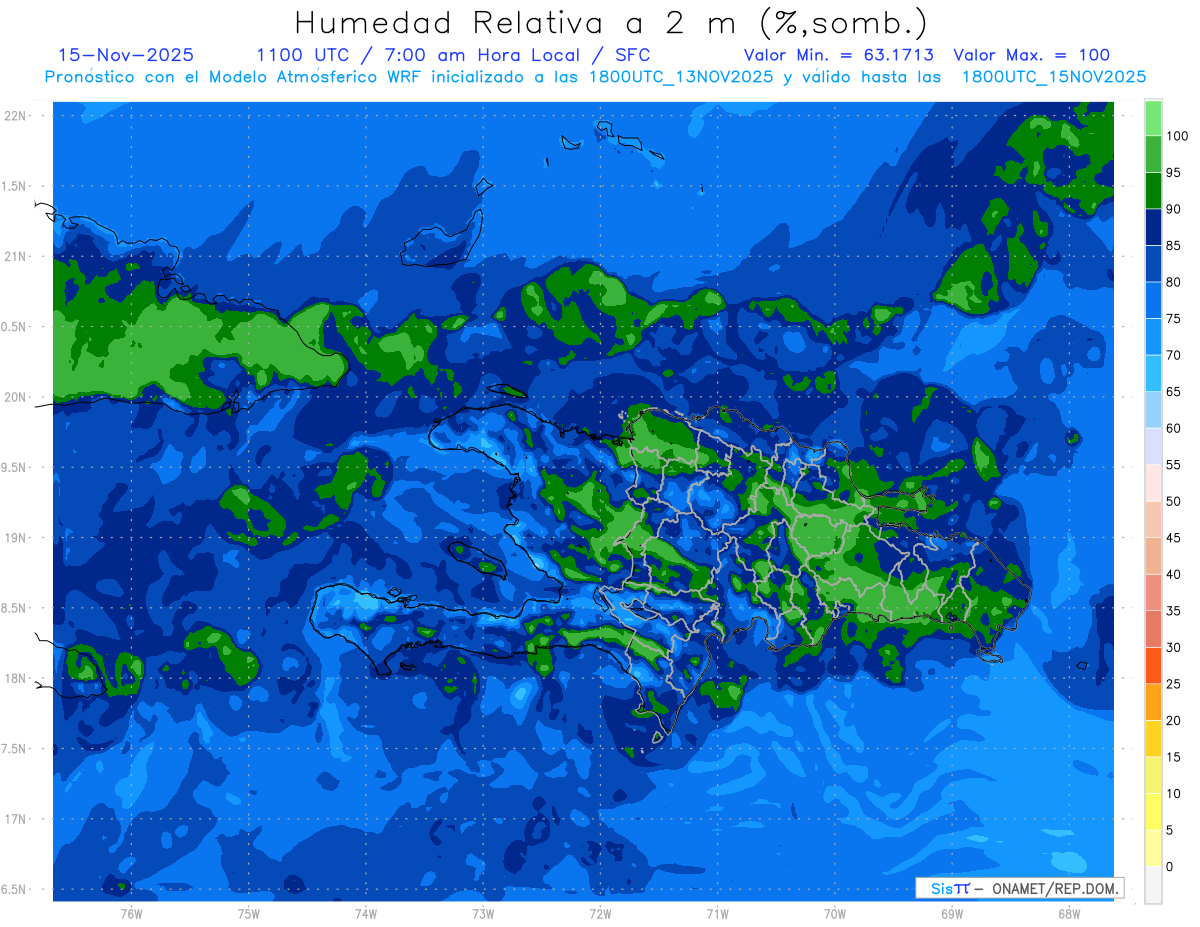Click the legend swatch between 45 and 50
This screenshot has height=927, width=1200.
[1153, 519]
